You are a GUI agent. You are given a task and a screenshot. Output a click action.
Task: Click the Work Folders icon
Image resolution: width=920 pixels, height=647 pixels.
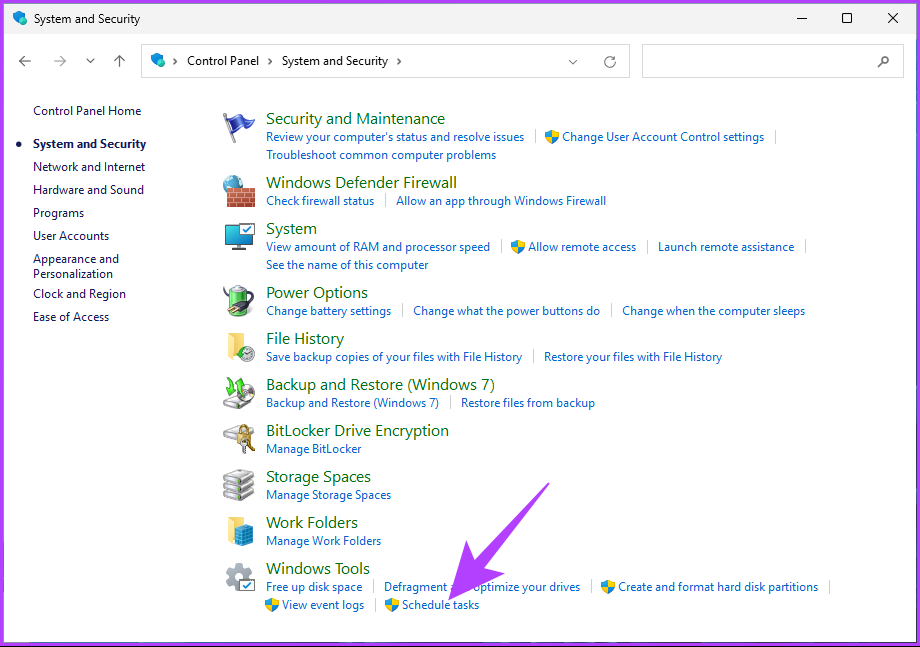240,531
